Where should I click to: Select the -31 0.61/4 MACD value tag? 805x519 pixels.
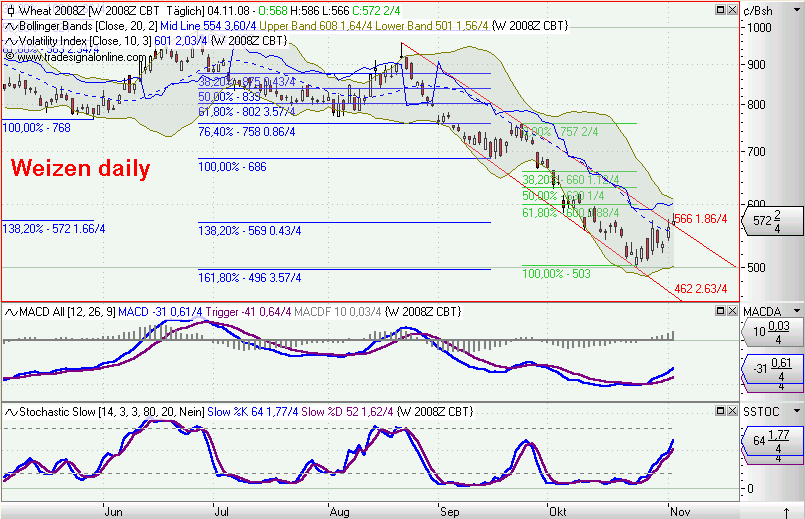773,369
